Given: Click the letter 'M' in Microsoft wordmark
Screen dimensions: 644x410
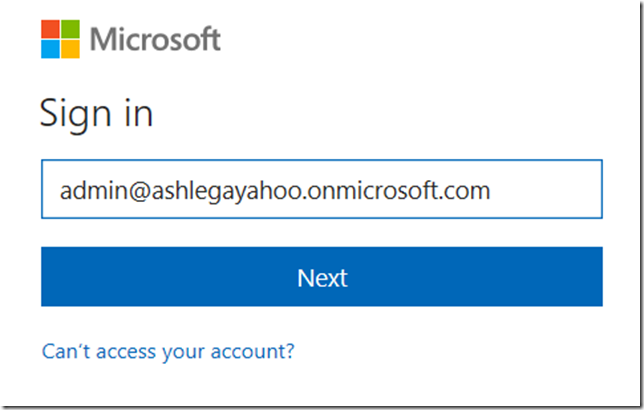Looking at the screenshot, I should 103,39.
